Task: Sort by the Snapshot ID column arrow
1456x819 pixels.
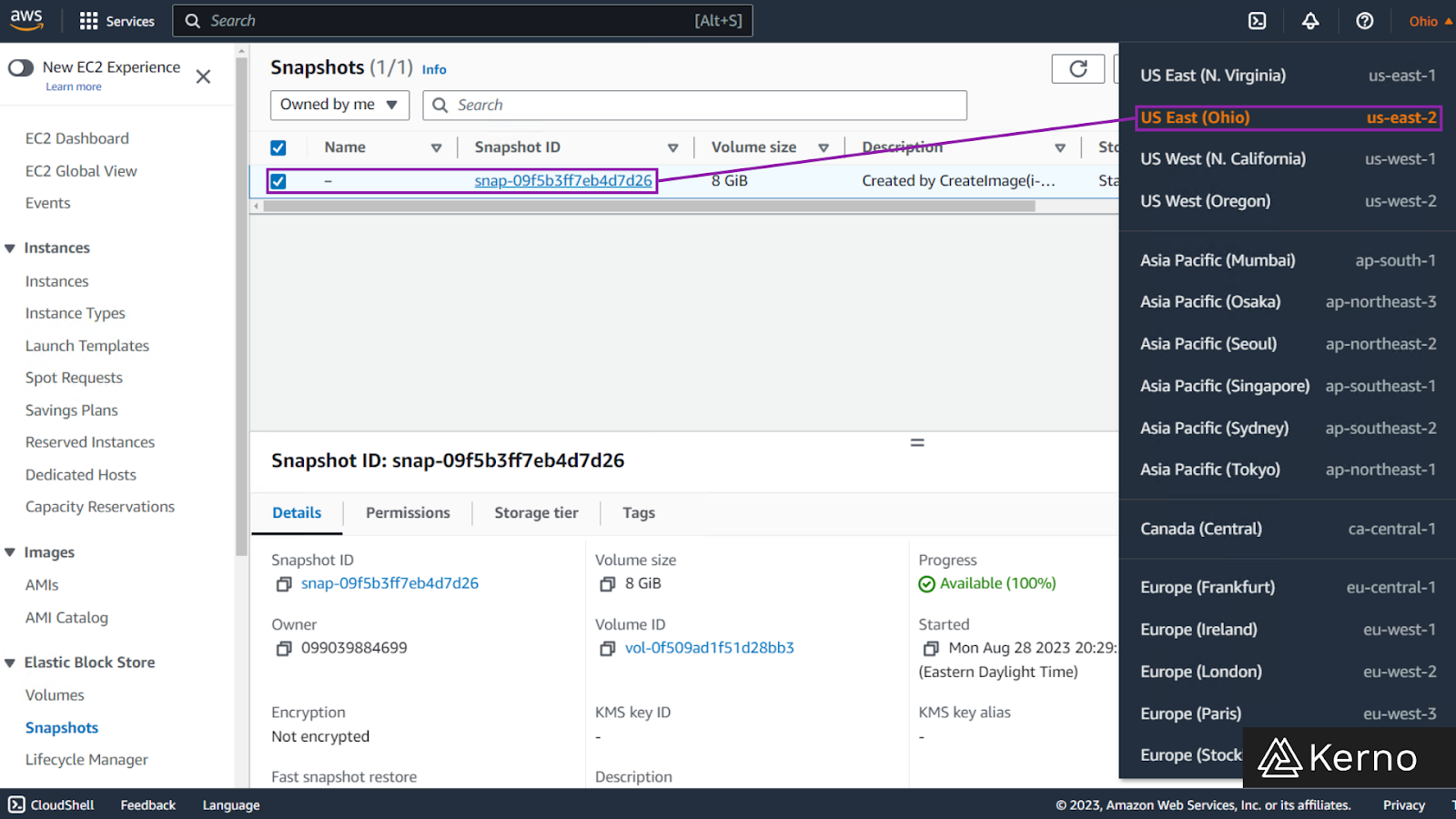Action: pos(672,147)
